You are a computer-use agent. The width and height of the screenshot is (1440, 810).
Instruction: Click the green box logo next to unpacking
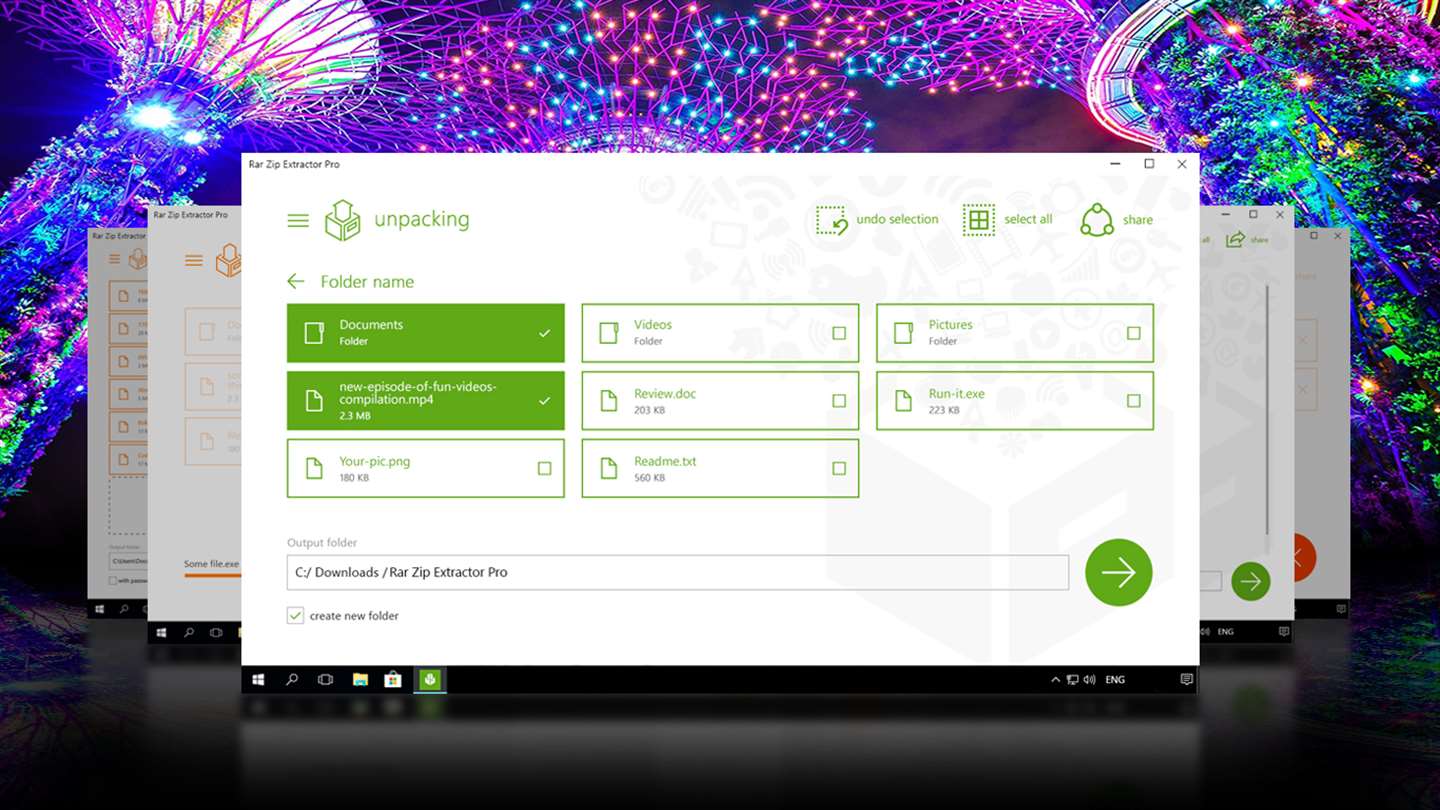tap(342, 220)
